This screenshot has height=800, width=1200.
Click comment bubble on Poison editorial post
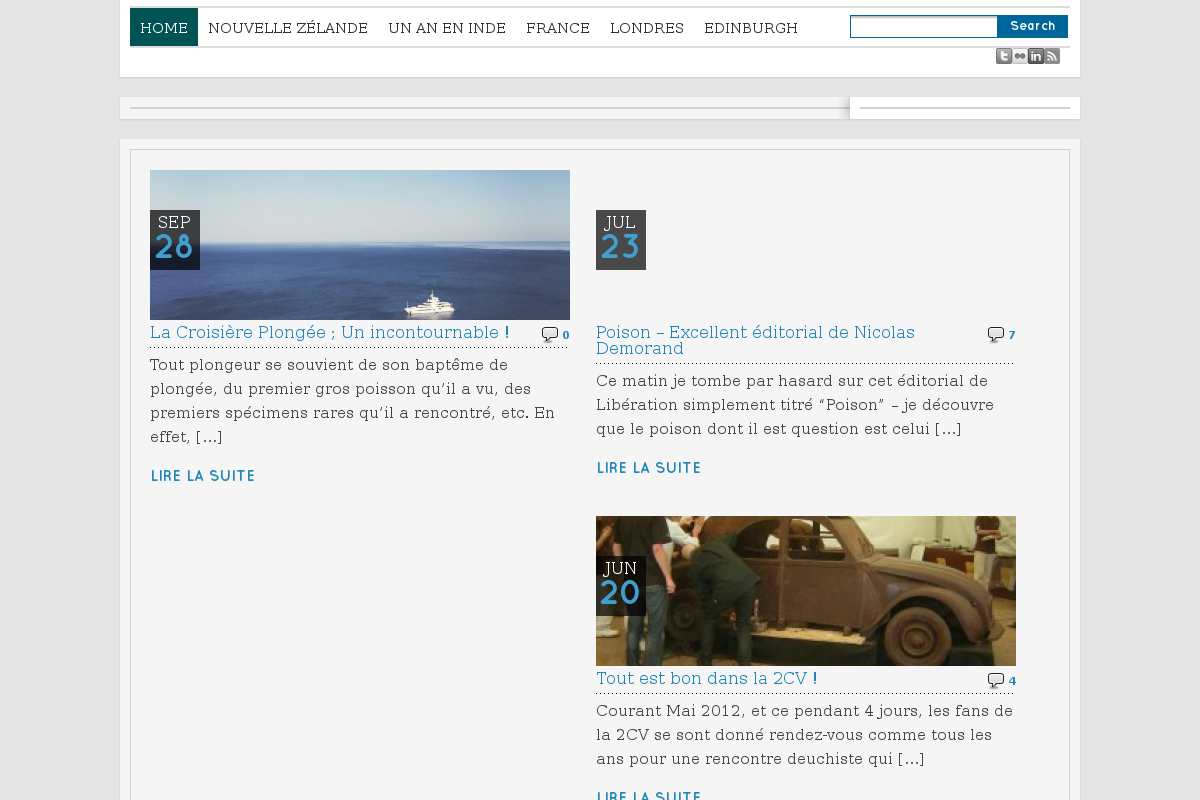[996, 335]
